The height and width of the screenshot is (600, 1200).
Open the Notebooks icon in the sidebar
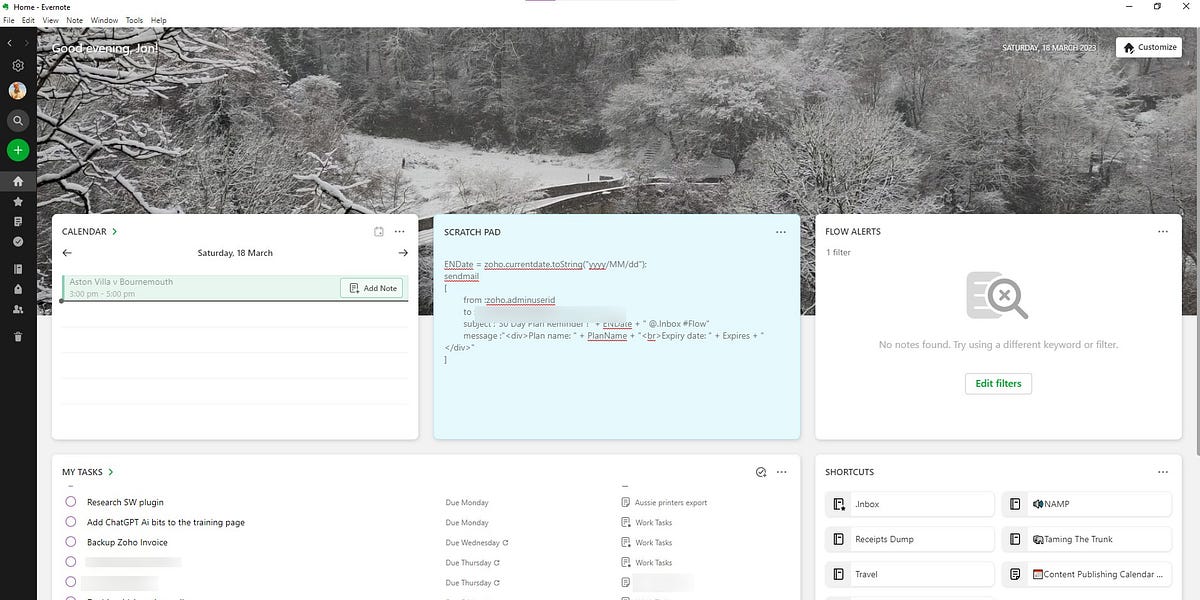(x=16, y=267)
